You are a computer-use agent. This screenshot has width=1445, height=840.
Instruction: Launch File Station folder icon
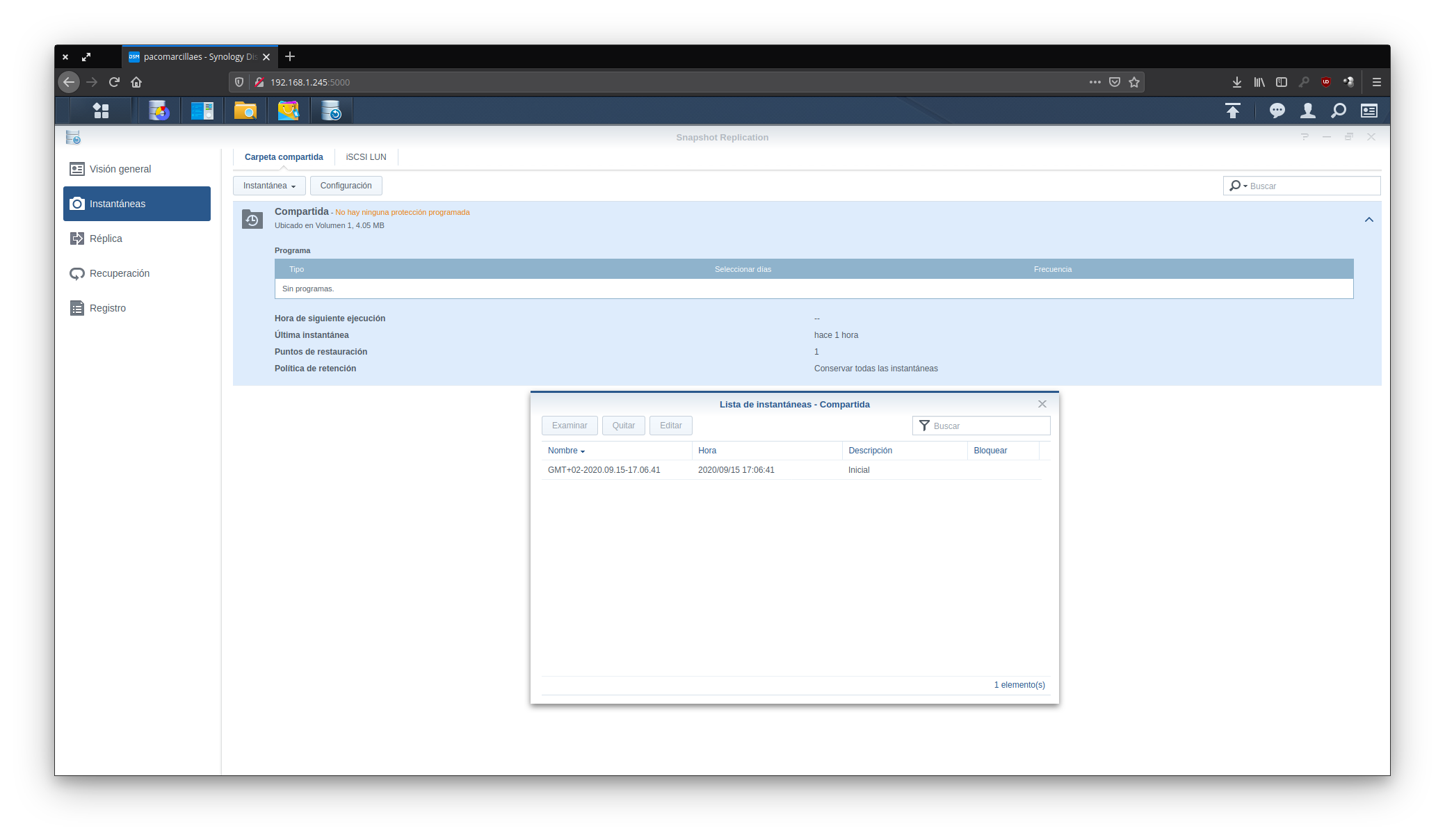coord(245,111)
